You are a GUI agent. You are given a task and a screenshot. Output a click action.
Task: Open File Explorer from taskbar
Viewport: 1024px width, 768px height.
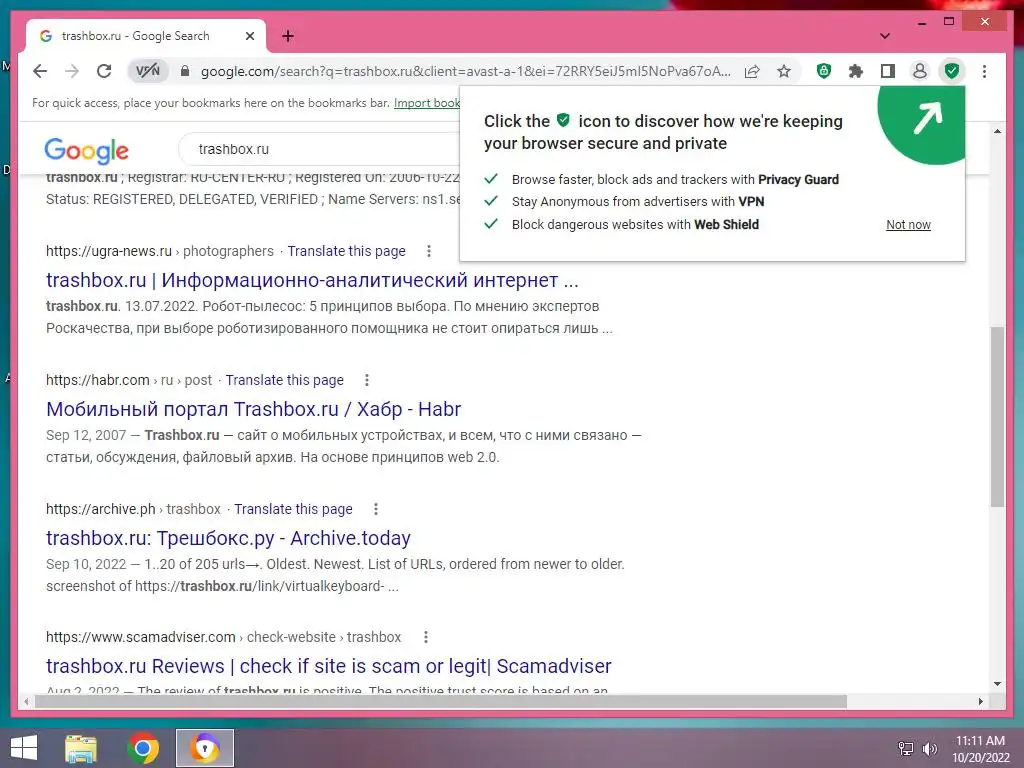pyautogui.click(x=81, y=748)
